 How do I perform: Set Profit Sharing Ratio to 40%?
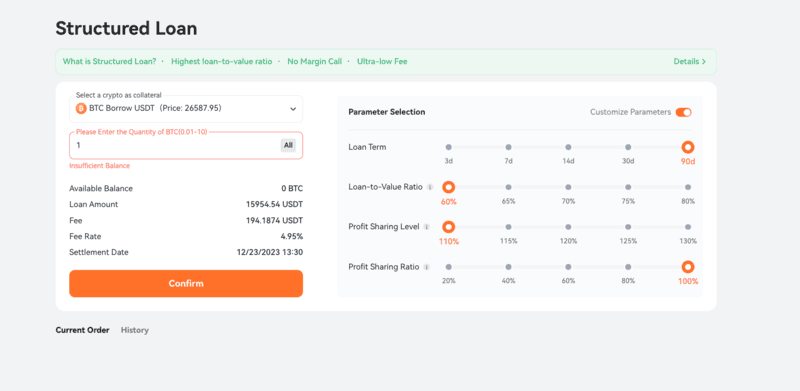tap(508, 267)
